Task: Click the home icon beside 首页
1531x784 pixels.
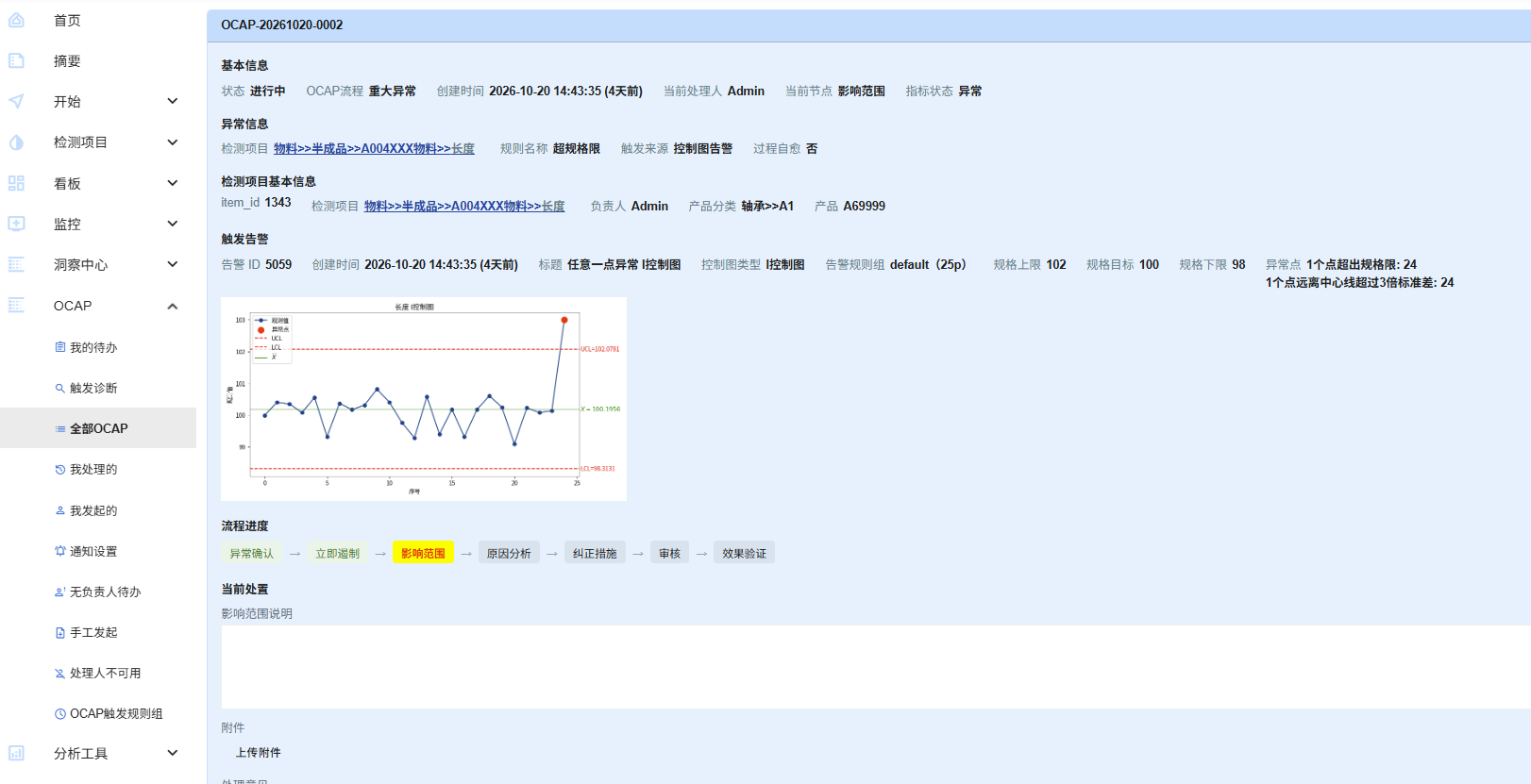Action: pos(16,20)
